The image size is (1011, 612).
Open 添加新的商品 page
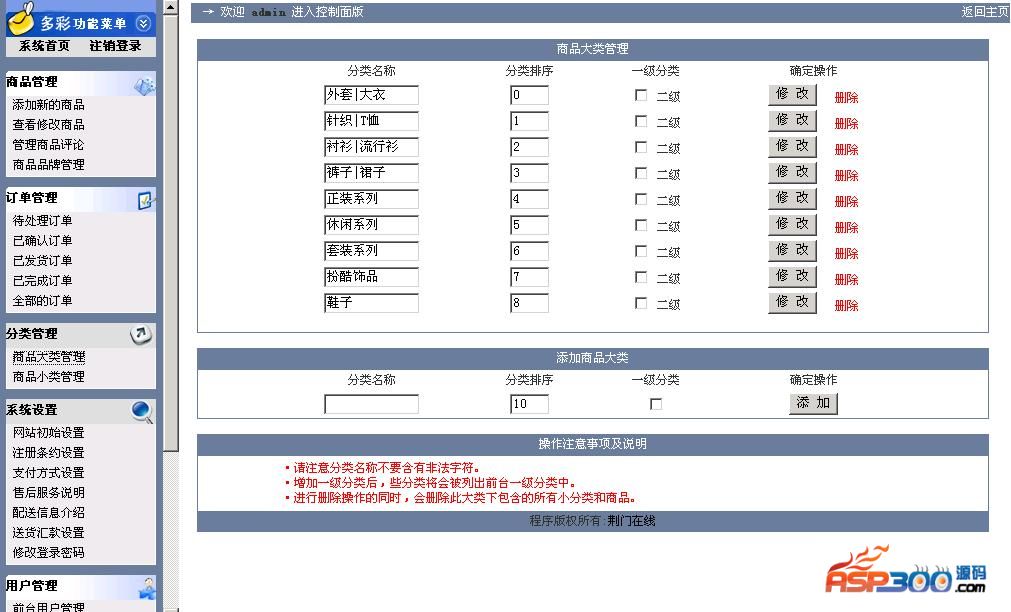[x=48, y=104]
